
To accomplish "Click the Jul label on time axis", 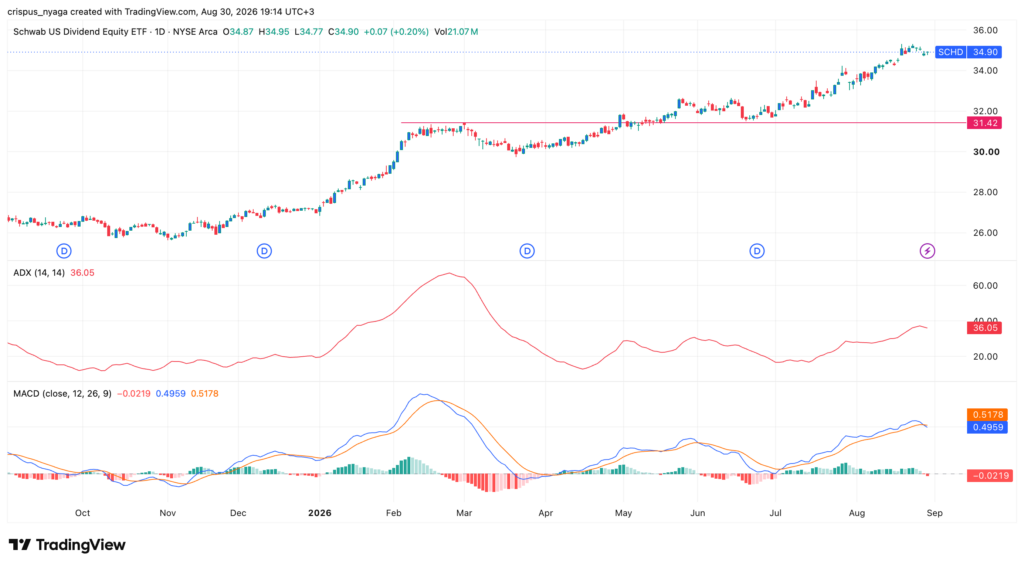I will pos(775,513).
